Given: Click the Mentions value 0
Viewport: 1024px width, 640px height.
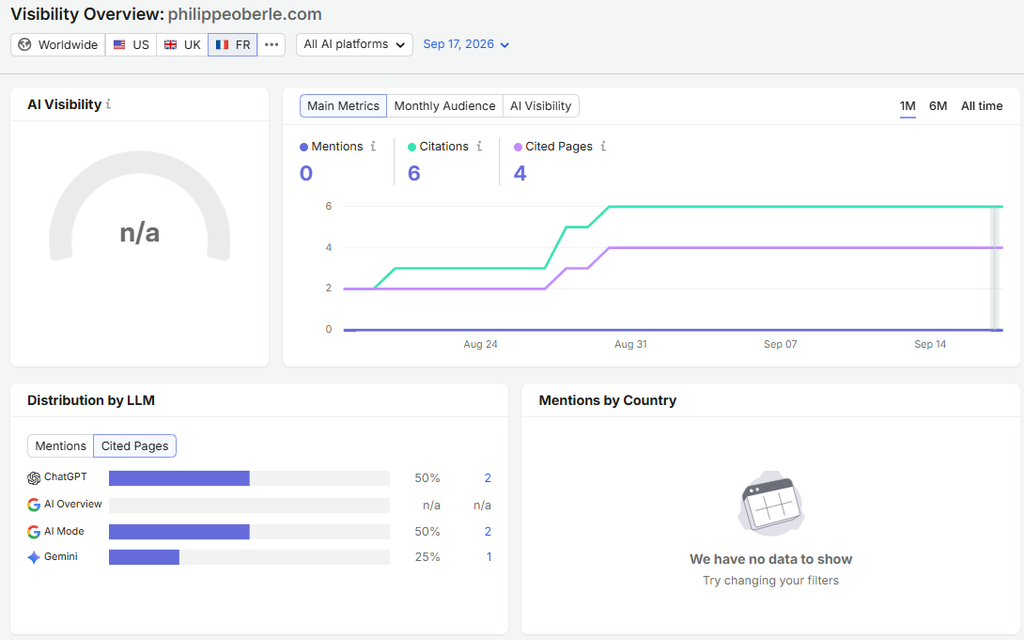Looking at the screenshot, I should pyautogui.click(x=306, y=173).
